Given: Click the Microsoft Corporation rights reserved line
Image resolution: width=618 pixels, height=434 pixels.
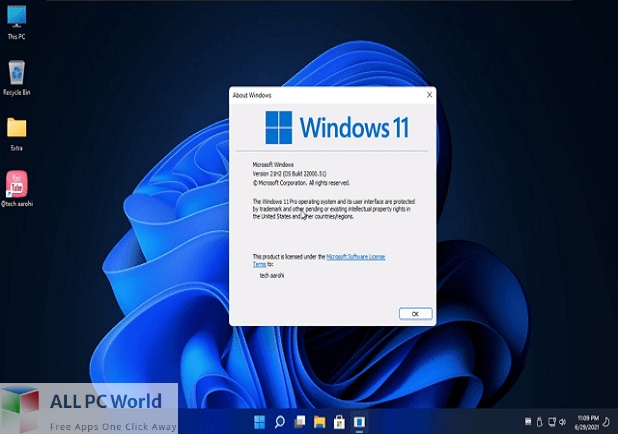Looking at the screenshot, I should 301,183.
